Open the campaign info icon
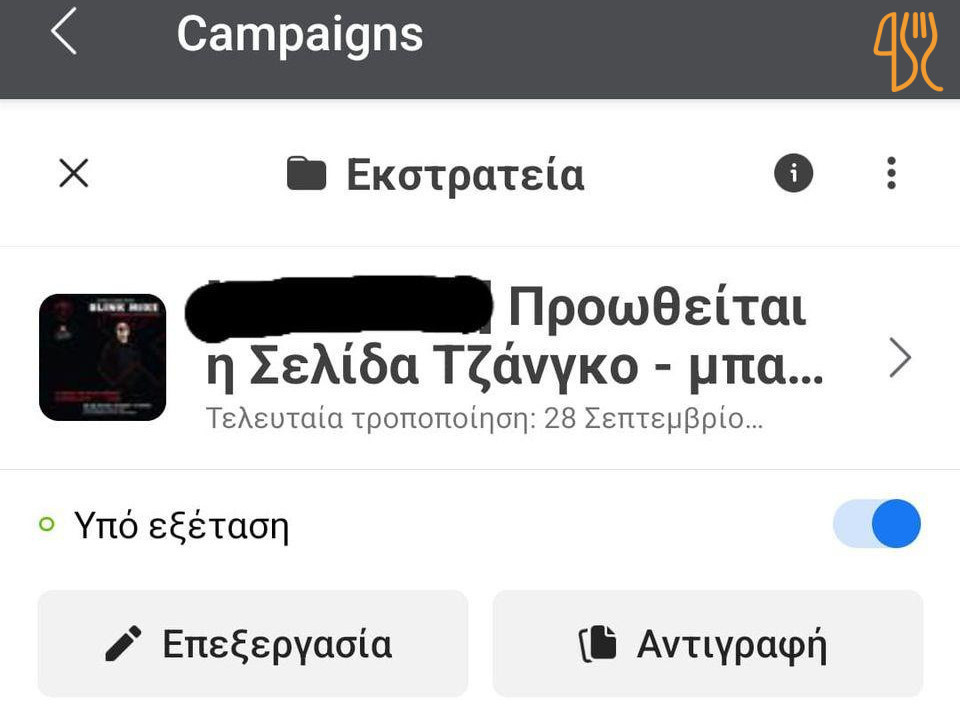The image size is (960, 720). point(793,173)
